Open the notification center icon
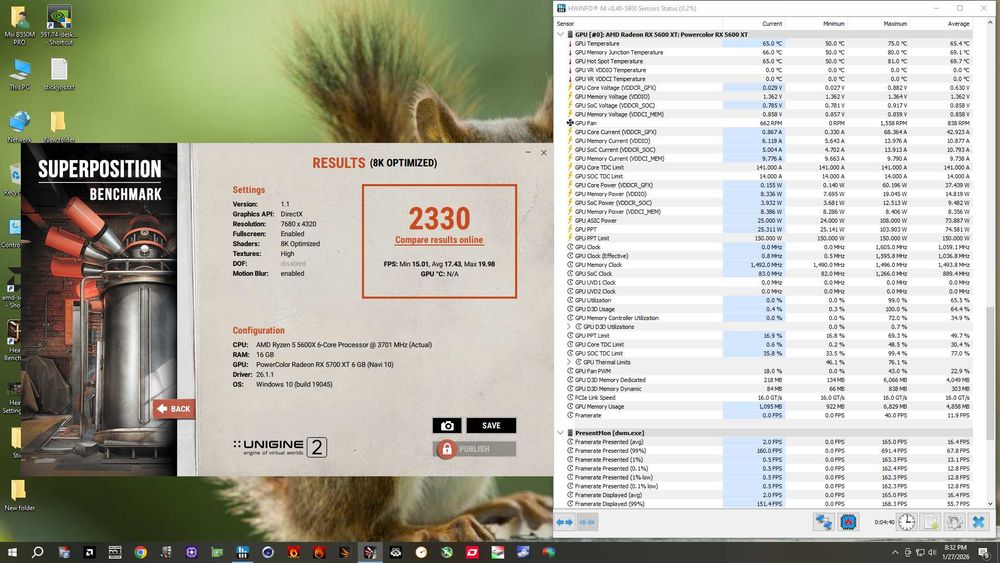 pos(983,552)
